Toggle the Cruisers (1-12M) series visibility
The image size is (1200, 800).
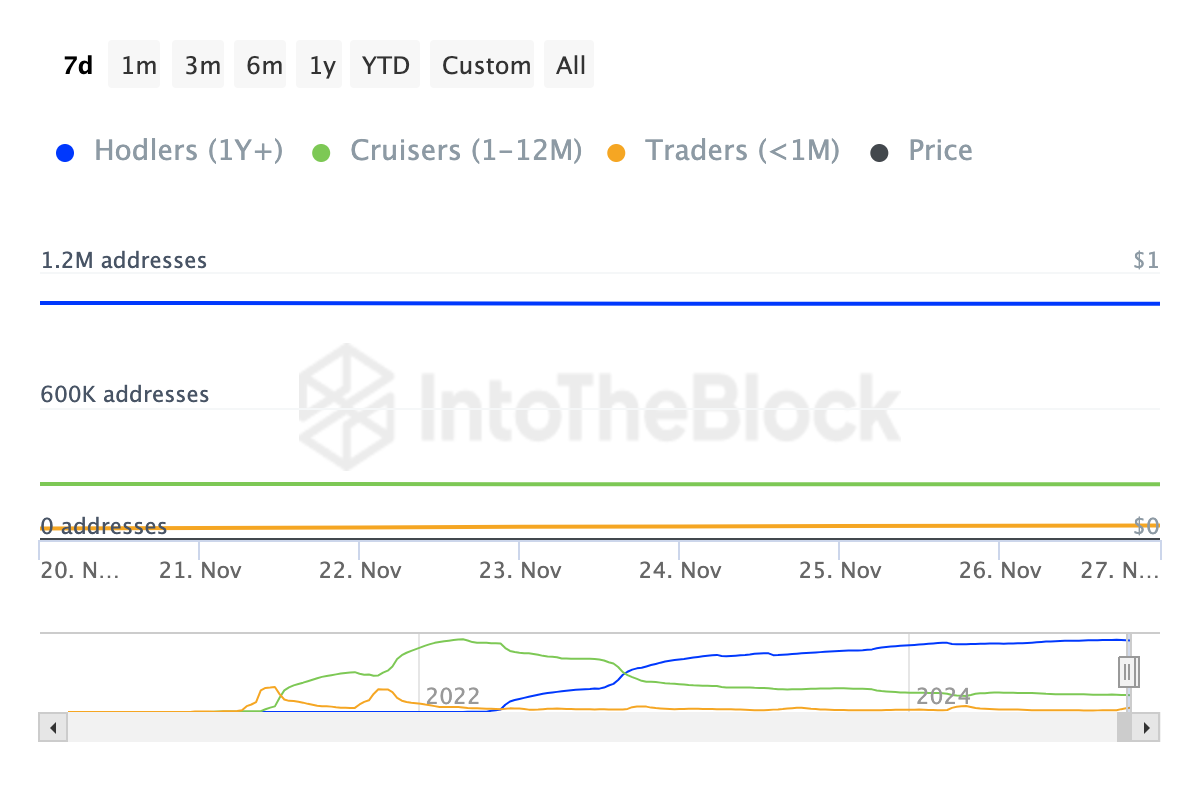[465, 151]
